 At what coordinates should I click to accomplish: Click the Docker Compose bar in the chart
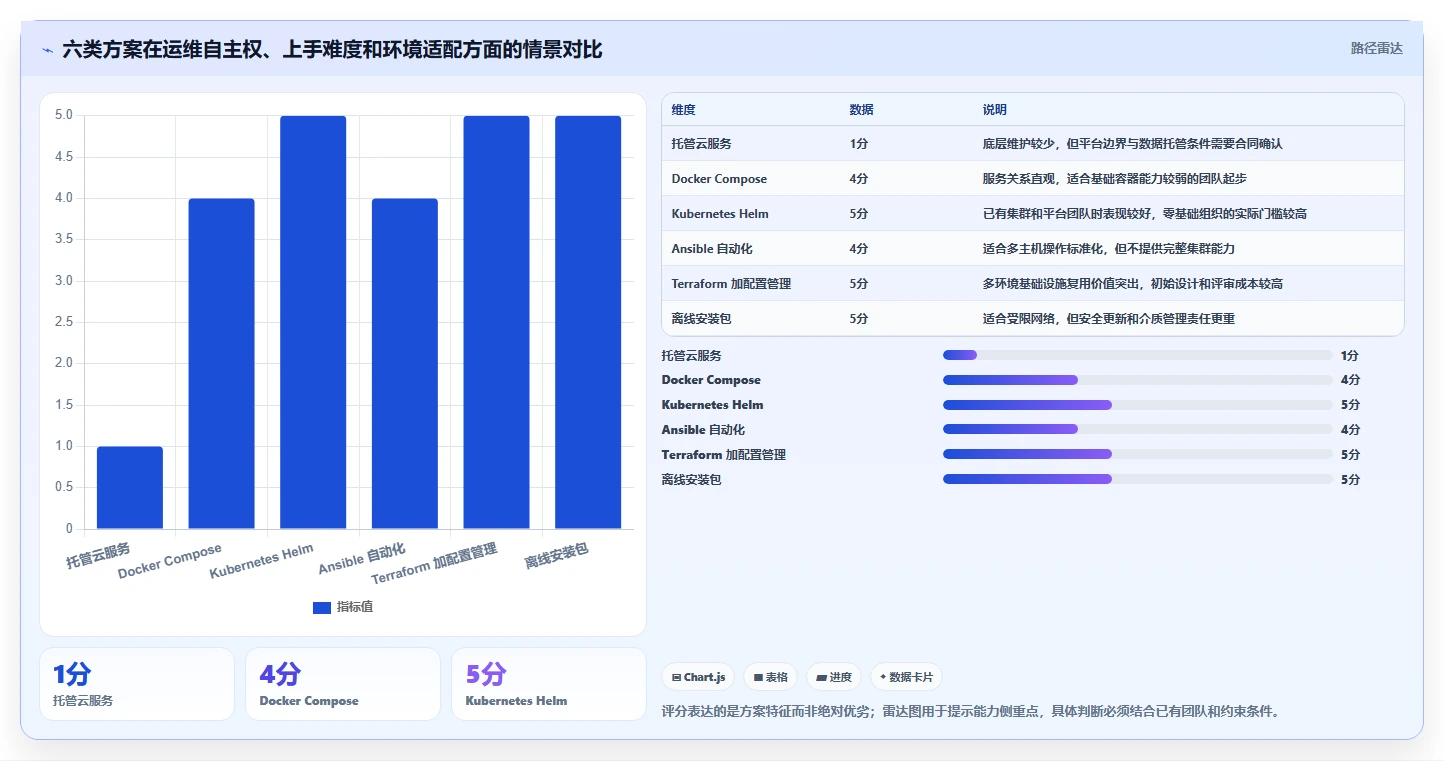pos(221,363)
